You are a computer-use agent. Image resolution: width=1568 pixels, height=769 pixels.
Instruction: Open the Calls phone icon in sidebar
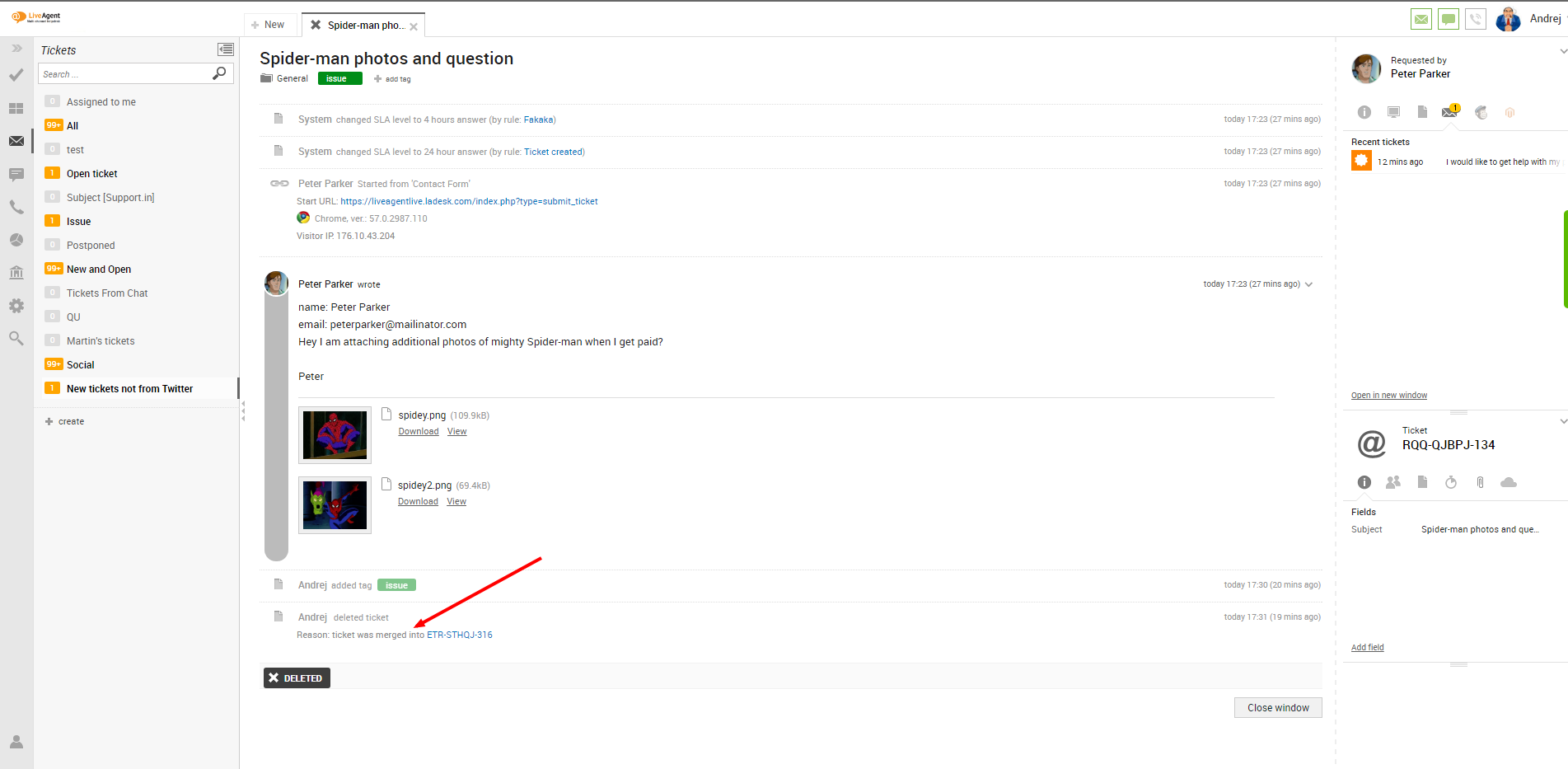[16, 208]
